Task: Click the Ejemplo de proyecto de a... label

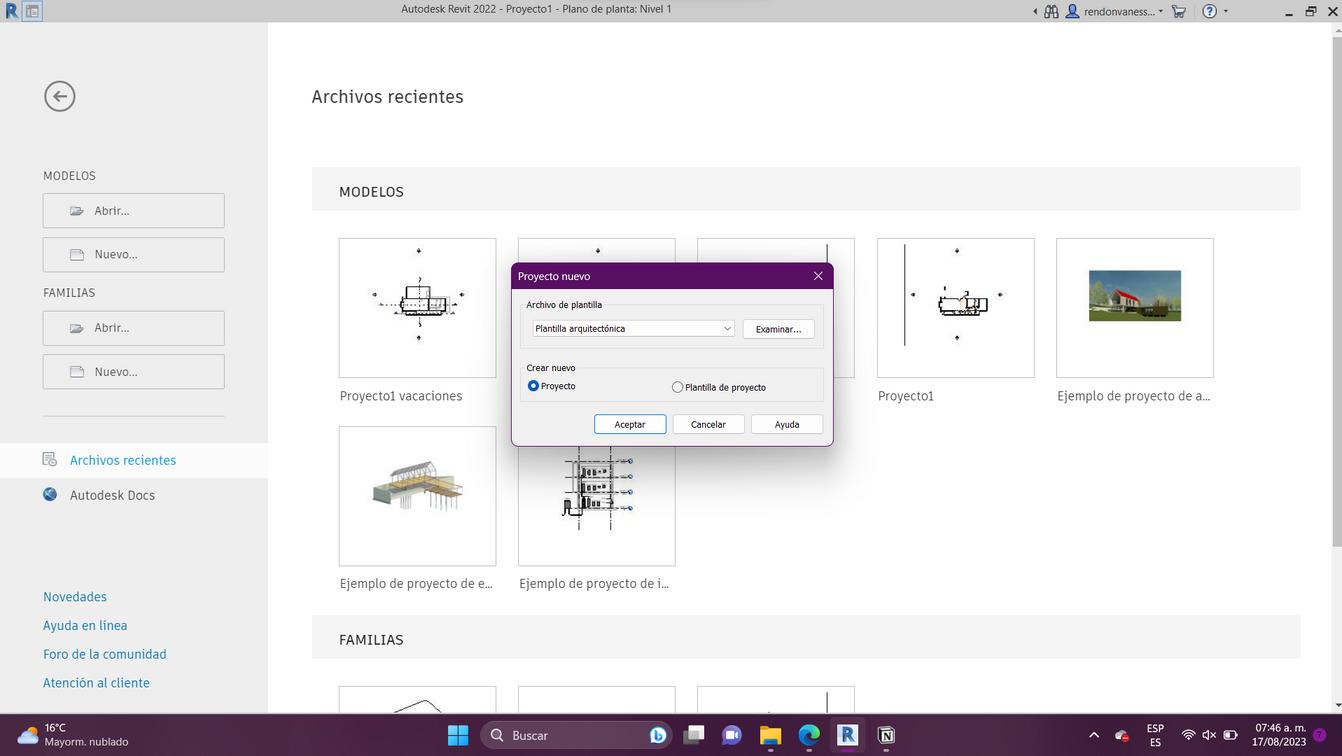Action: (x=1134, y=396)
